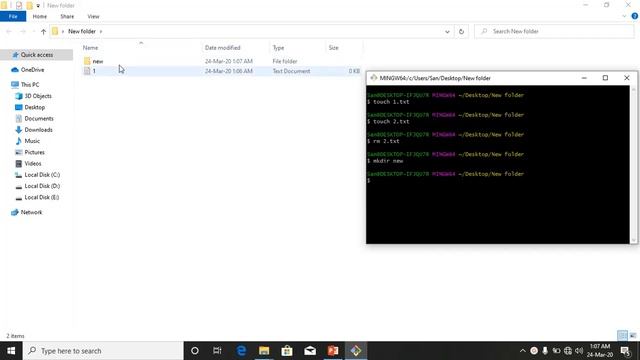Click the red recording tray icon
The height and width of the screenshot is (360, 640).
[x=534, y=351]
